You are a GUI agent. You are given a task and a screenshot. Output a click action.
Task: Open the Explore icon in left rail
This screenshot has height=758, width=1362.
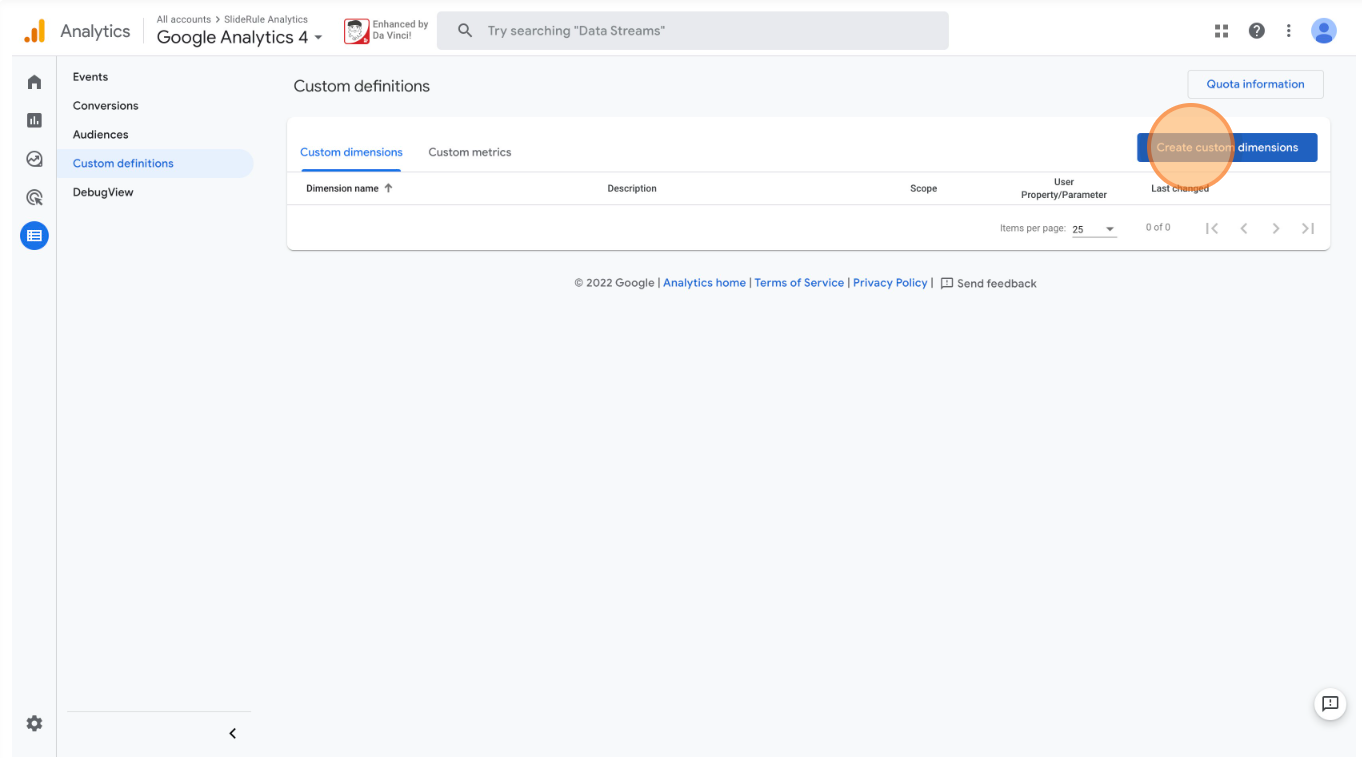[34, 159]
